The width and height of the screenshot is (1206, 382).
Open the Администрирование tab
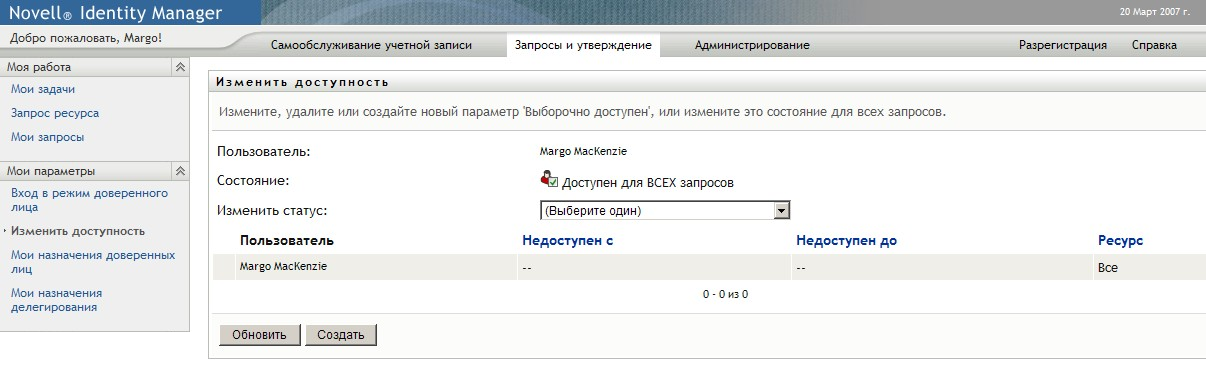(752, 45)
